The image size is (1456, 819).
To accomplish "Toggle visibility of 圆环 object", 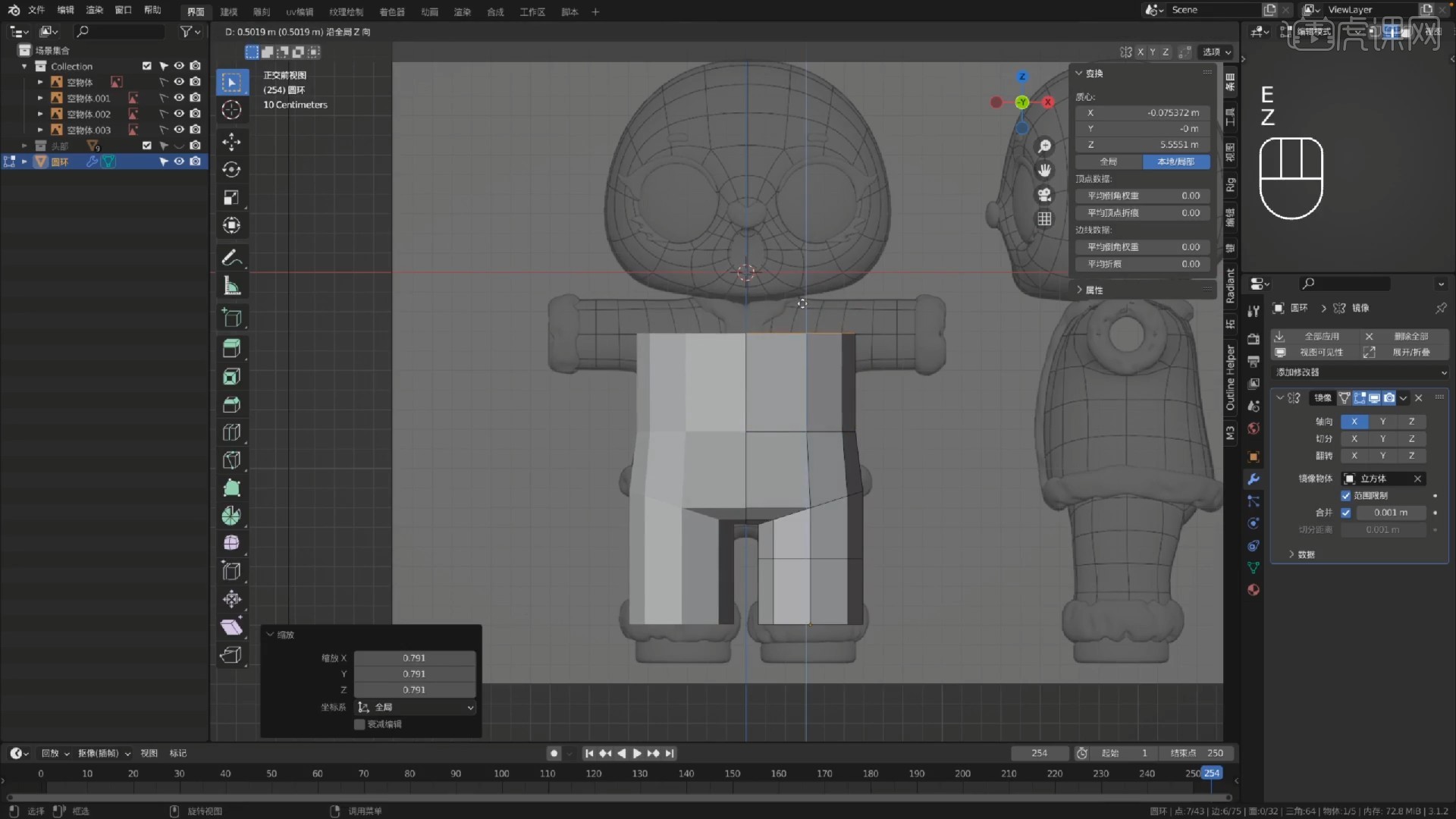I will tap(179, 162).
